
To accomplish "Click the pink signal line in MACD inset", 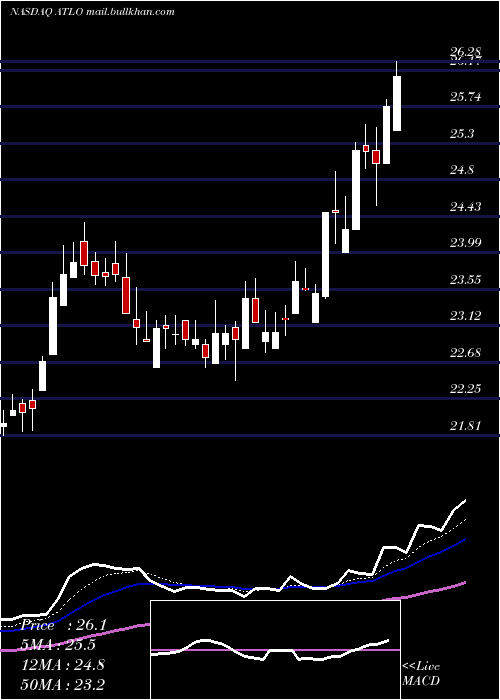I will (x=275, y=650).
